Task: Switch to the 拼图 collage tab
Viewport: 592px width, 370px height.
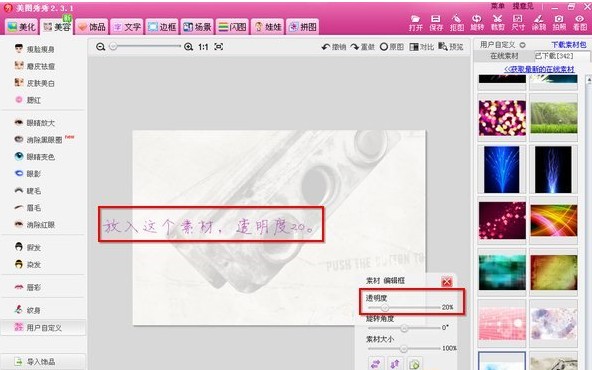Action: pos(302,27)
